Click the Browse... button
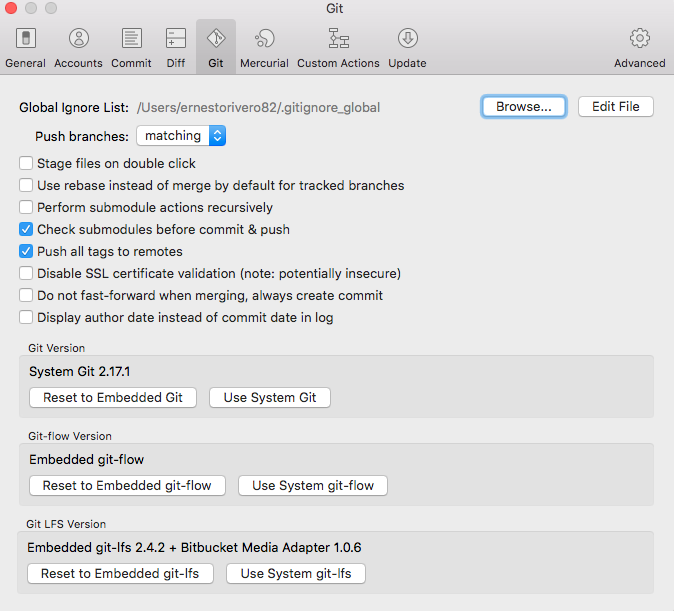 coord(524,107)
